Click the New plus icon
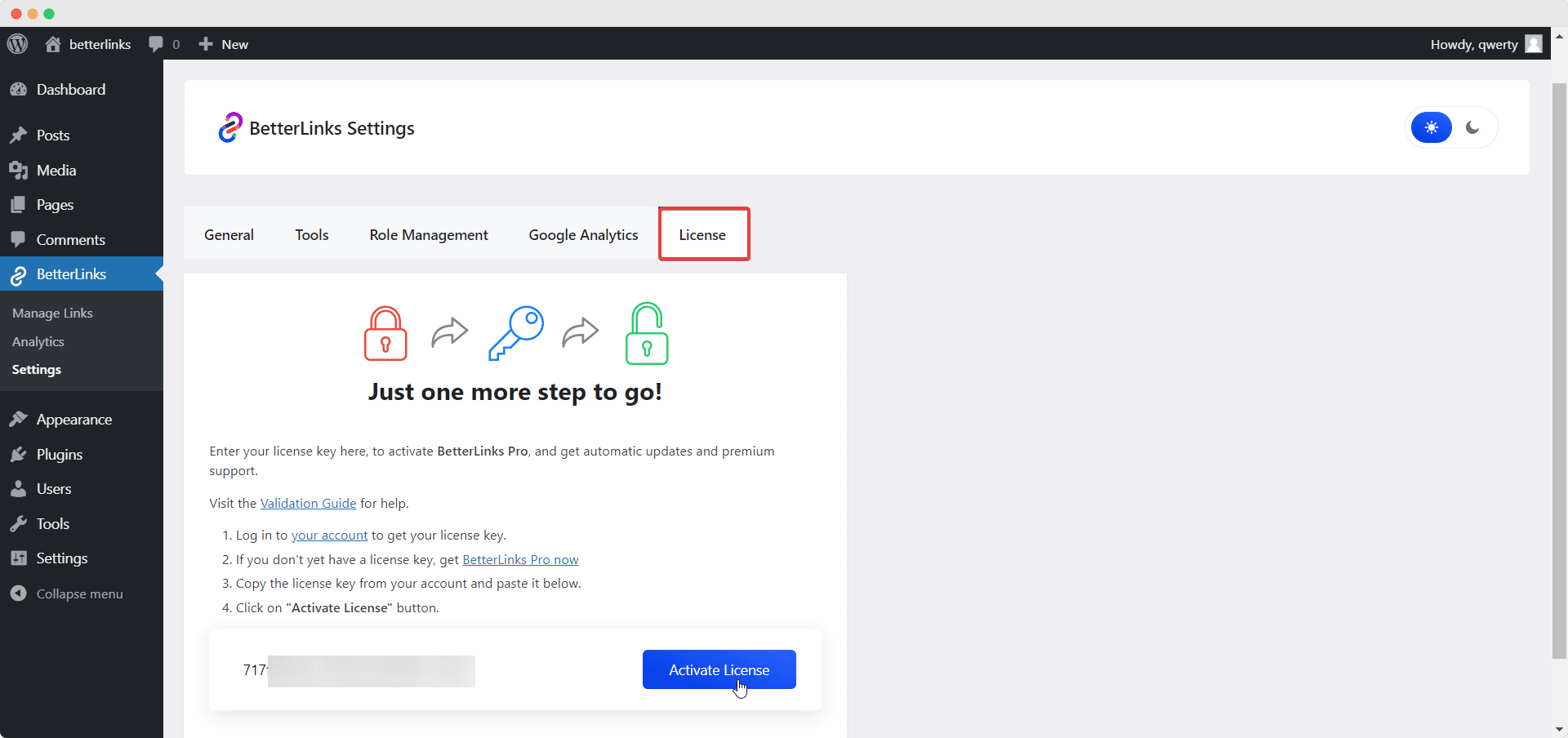The image size is (1568, 738). point(206,44)
